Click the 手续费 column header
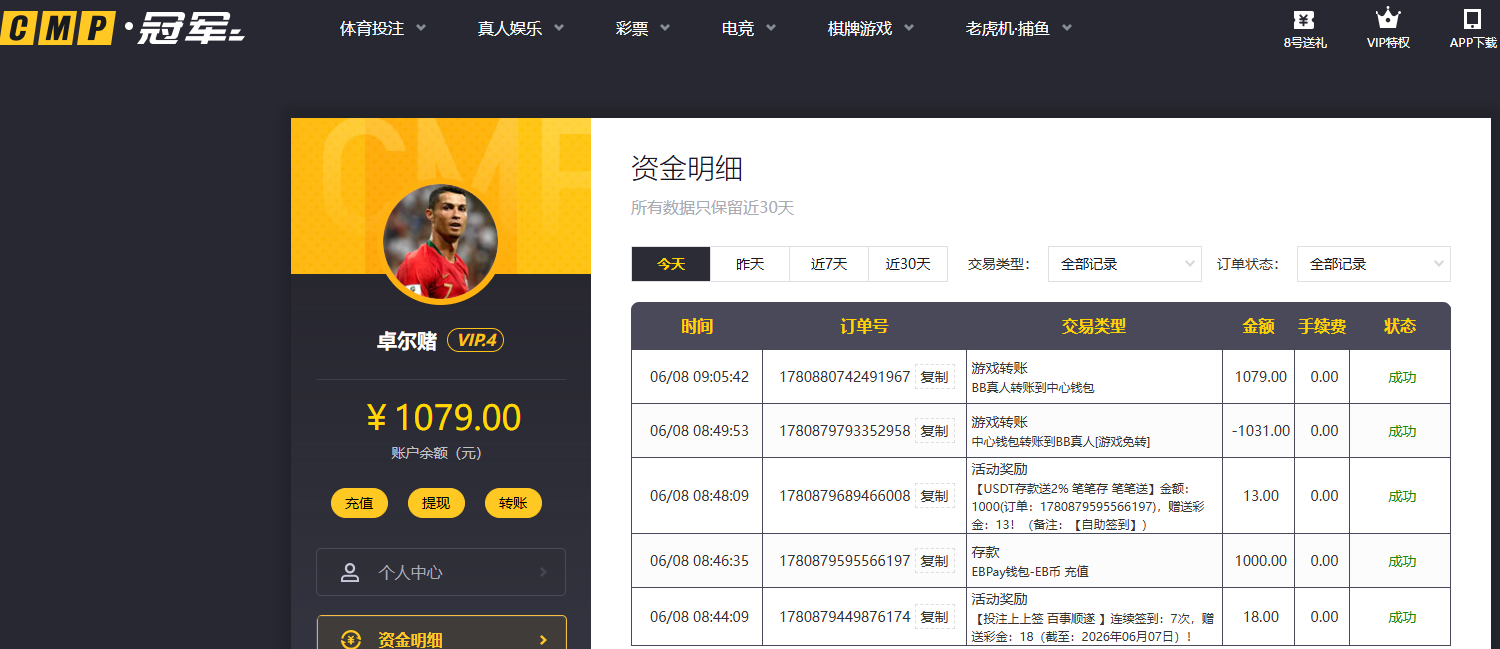 pos(1322,326)
